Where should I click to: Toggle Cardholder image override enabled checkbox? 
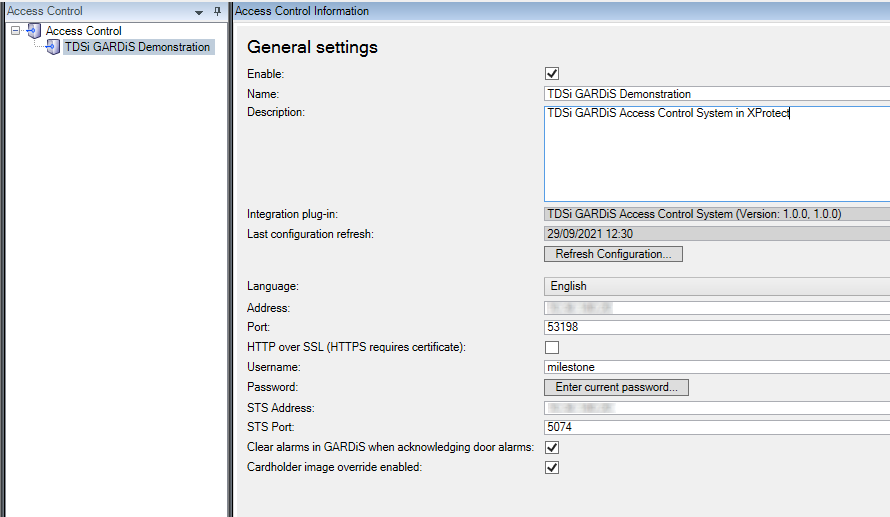pyautogui.click(x=552, y=467)
